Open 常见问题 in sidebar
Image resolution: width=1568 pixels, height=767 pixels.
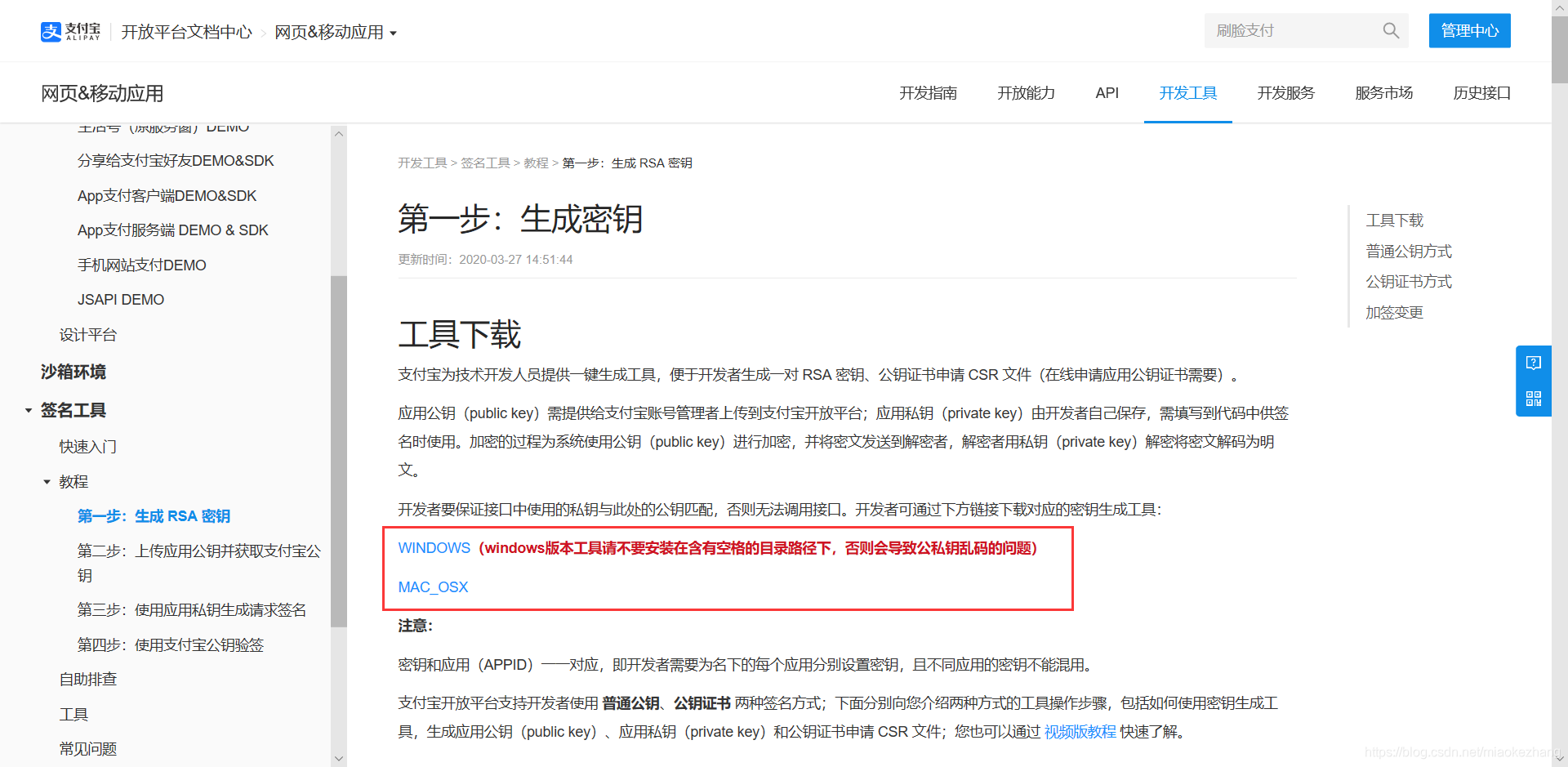(x=88, y=749)
